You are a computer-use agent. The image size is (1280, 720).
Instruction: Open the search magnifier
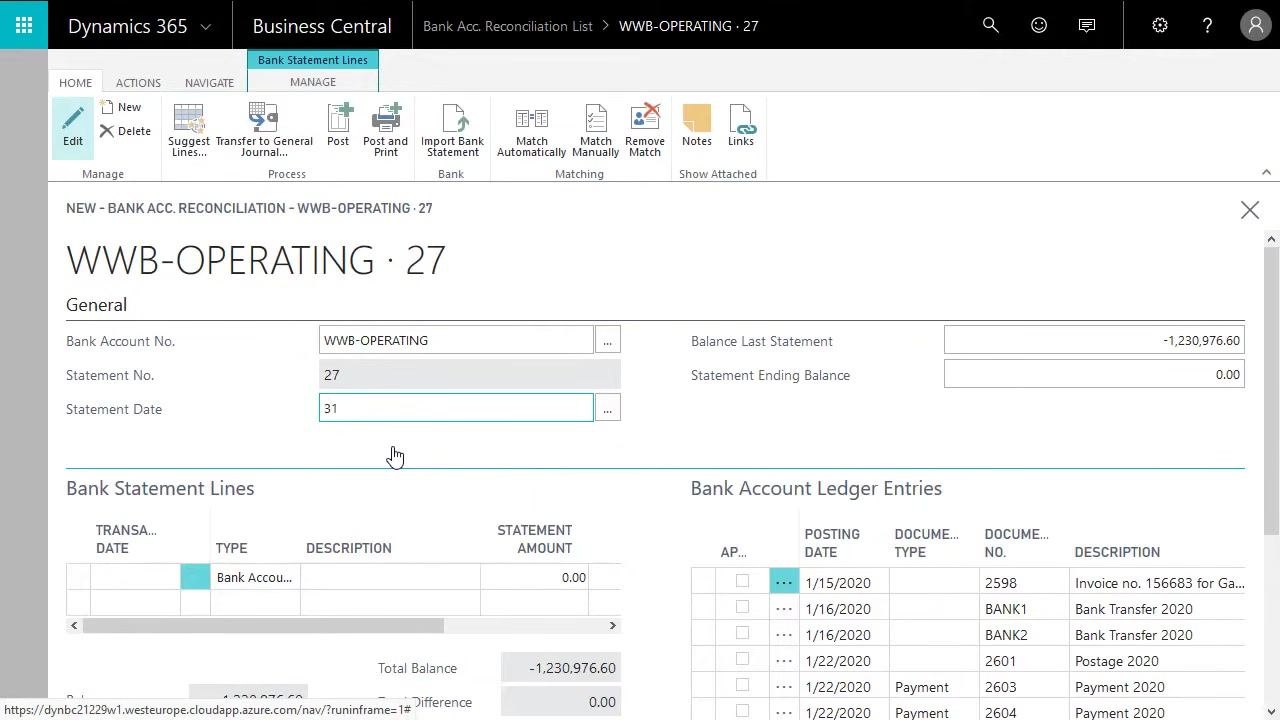click(991, 25)
